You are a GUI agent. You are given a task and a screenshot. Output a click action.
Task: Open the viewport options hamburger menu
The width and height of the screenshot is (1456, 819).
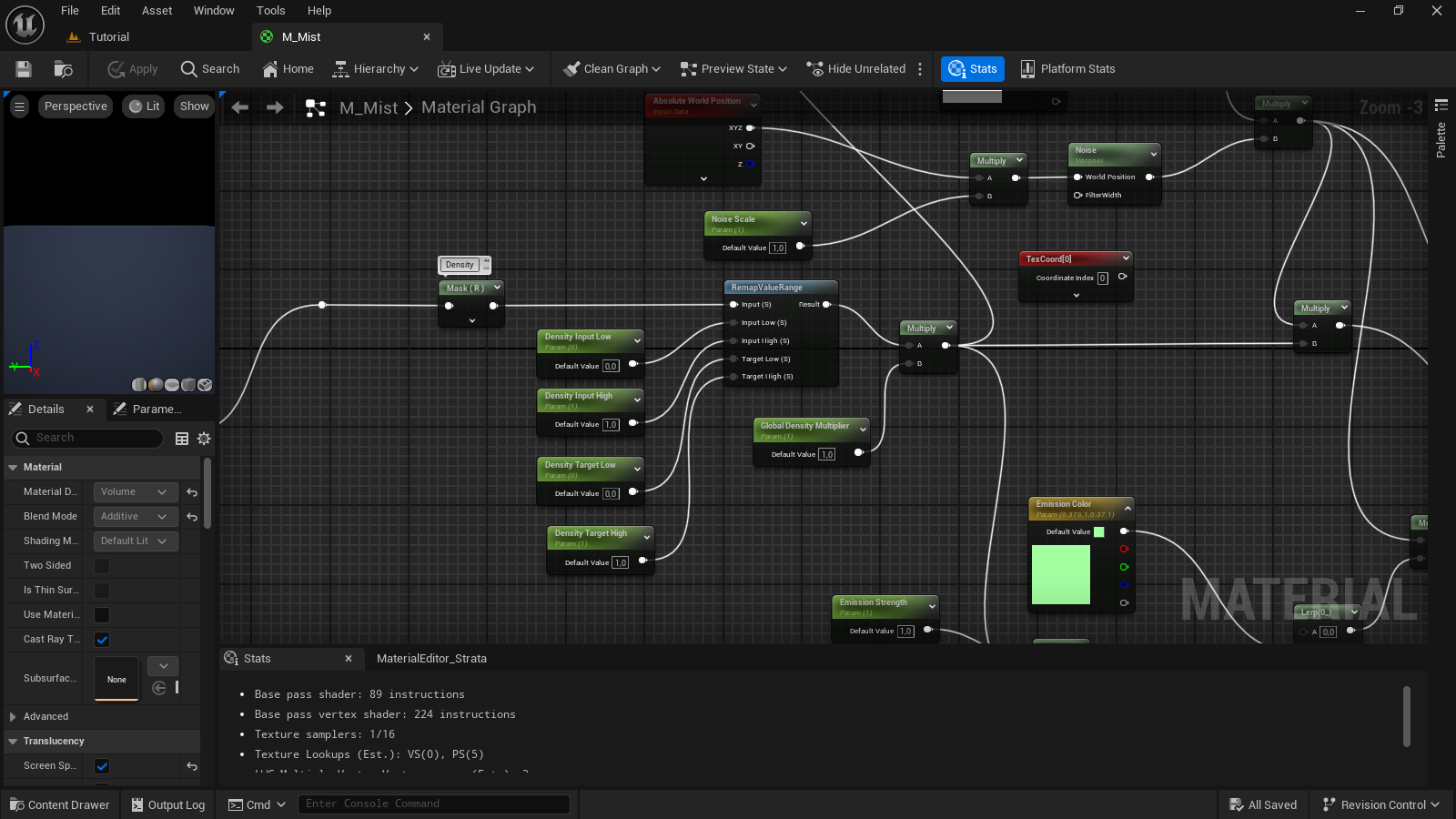tap(19, 106)
